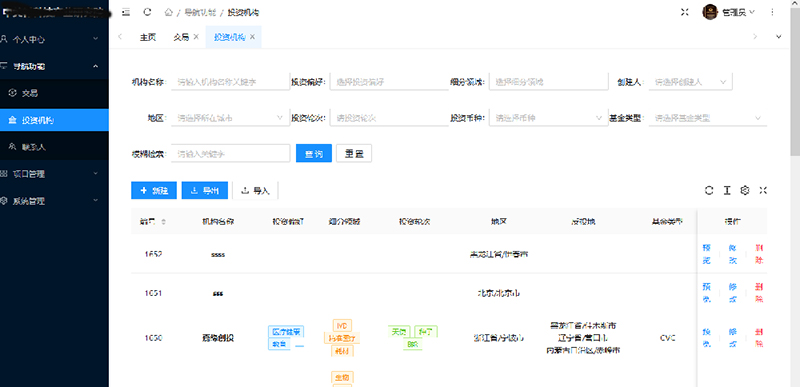Focus the 机构名称 input field
This screenshot has height=387, width=800.
tap(230, 82)
